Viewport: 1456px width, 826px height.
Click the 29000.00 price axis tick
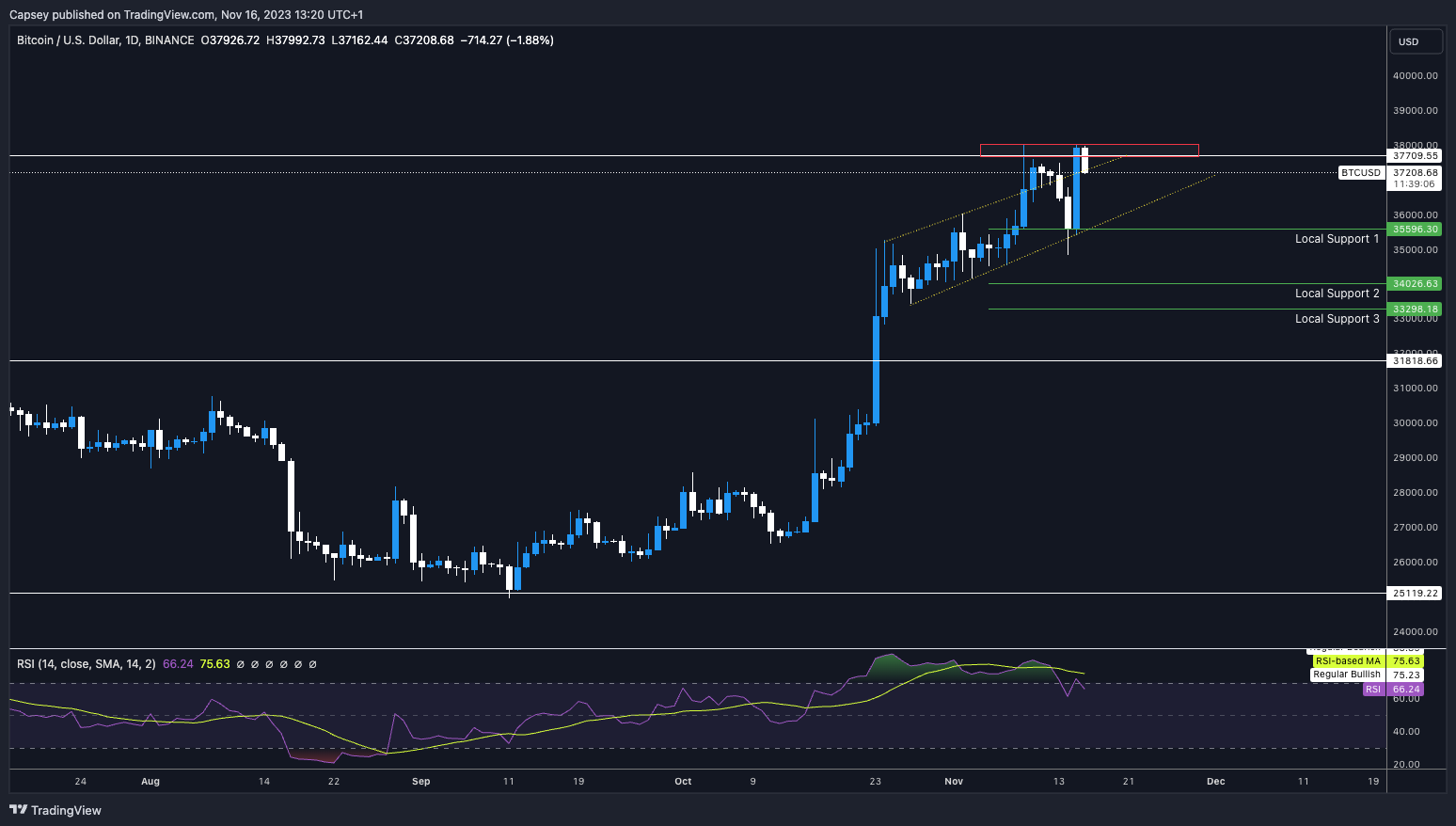click(x=1416, y=458)
